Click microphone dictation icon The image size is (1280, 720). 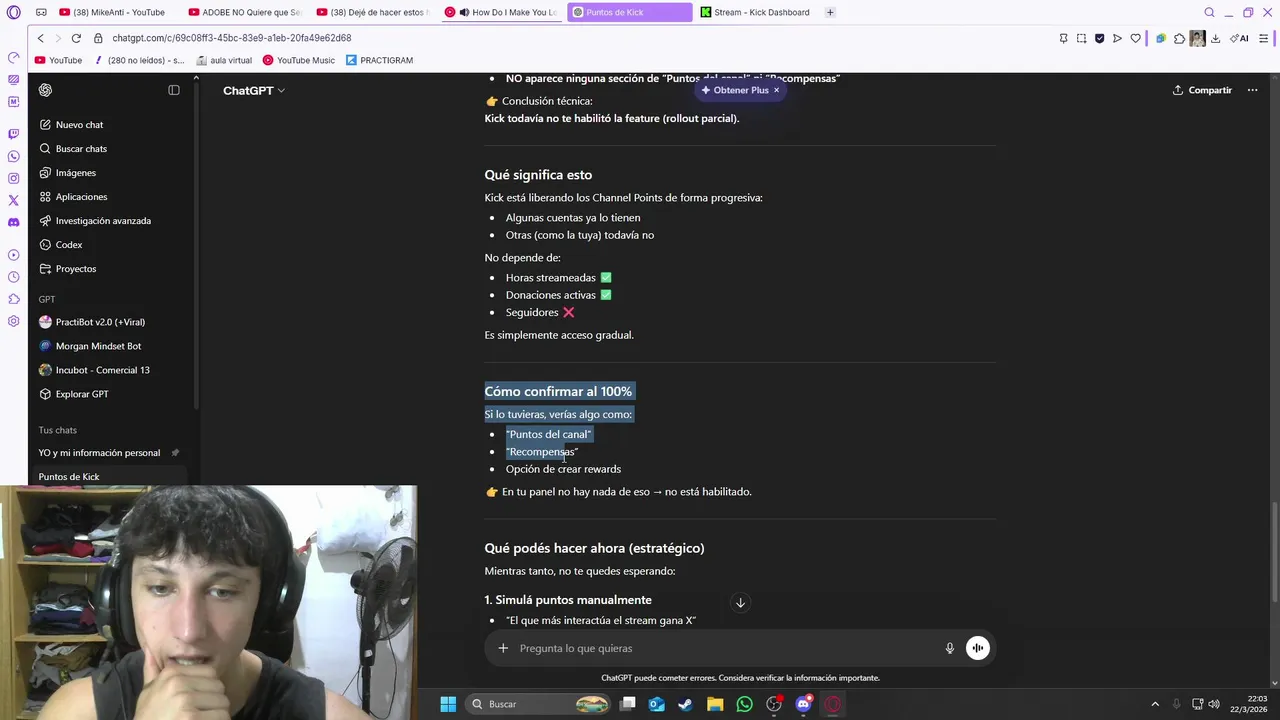point(950,648)
